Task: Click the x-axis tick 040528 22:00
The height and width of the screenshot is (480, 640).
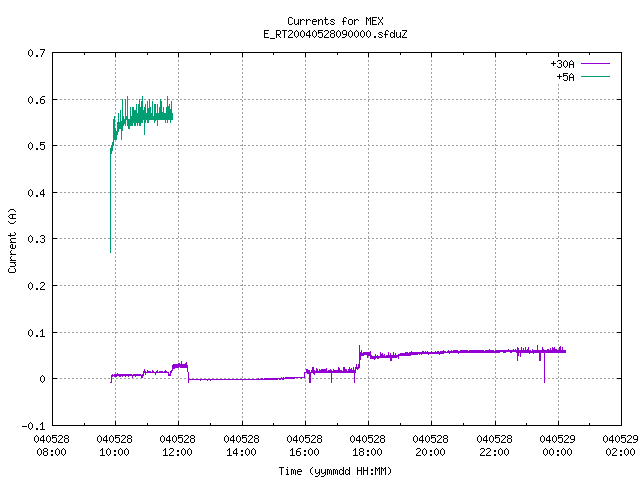Action: pyautogui.click(x=494, y=446)
